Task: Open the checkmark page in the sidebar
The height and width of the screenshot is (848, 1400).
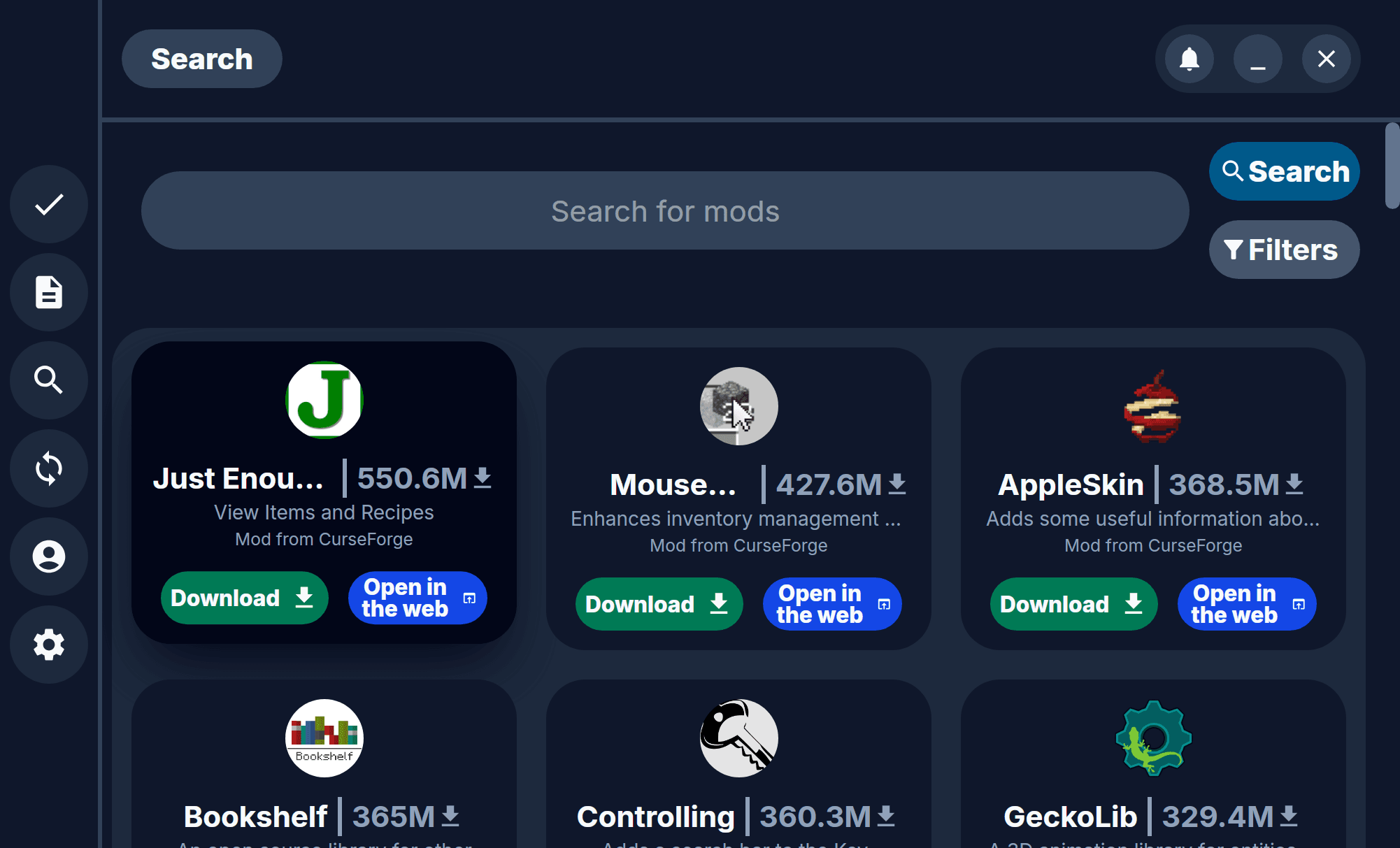Action: tap(49, 204)
